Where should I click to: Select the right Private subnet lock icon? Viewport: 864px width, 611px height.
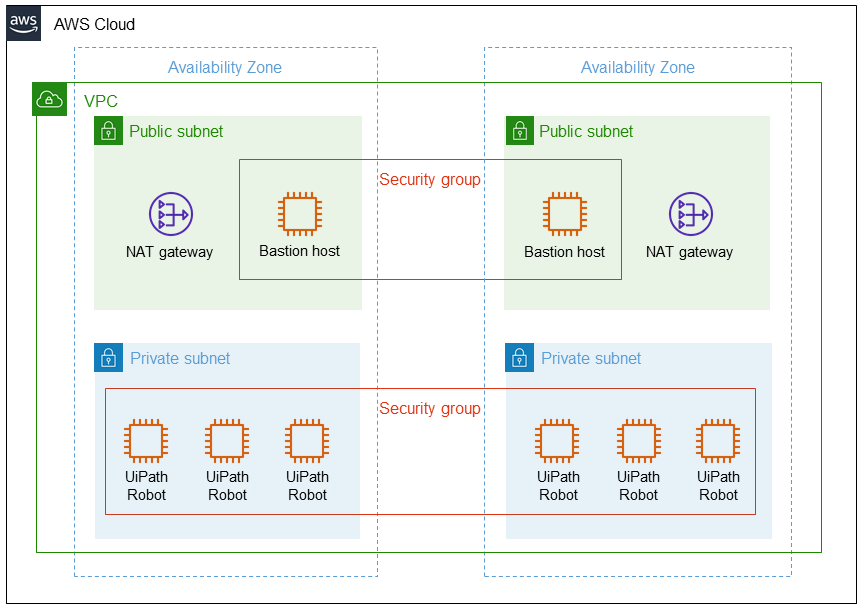519,358
